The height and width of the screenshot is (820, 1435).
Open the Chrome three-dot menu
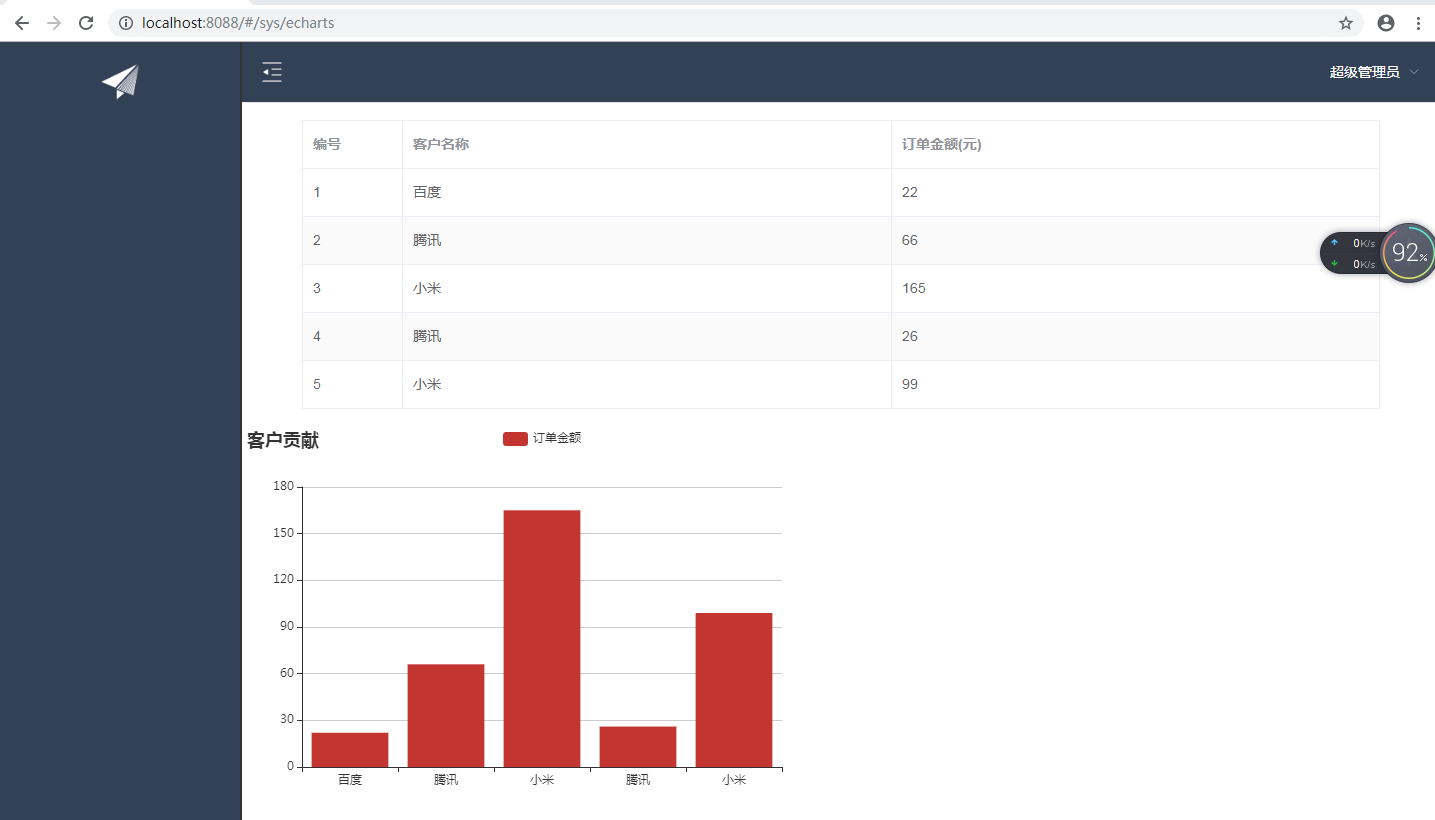[1418, 23]
